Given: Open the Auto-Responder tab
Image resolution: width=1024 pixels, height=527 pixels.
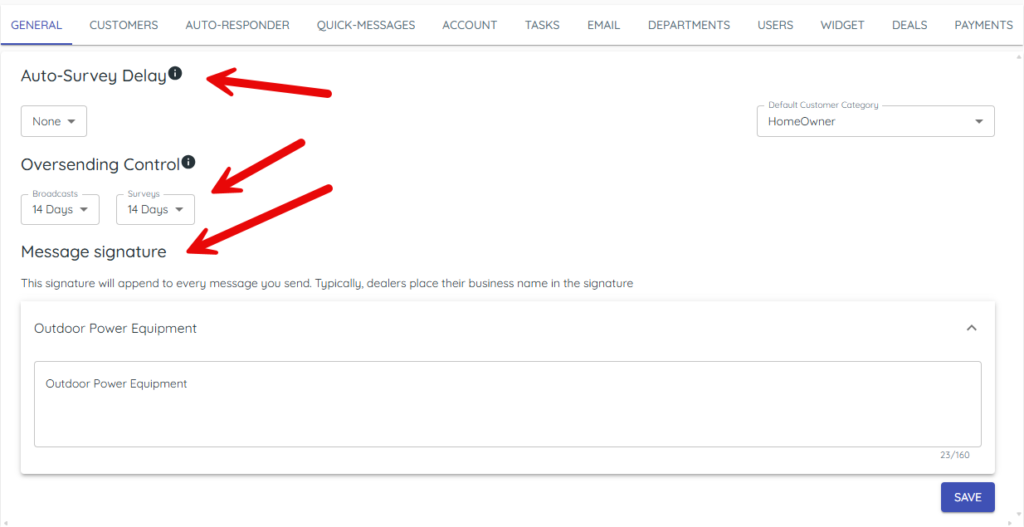Looking at the screenshot, I should coord(237,25).
